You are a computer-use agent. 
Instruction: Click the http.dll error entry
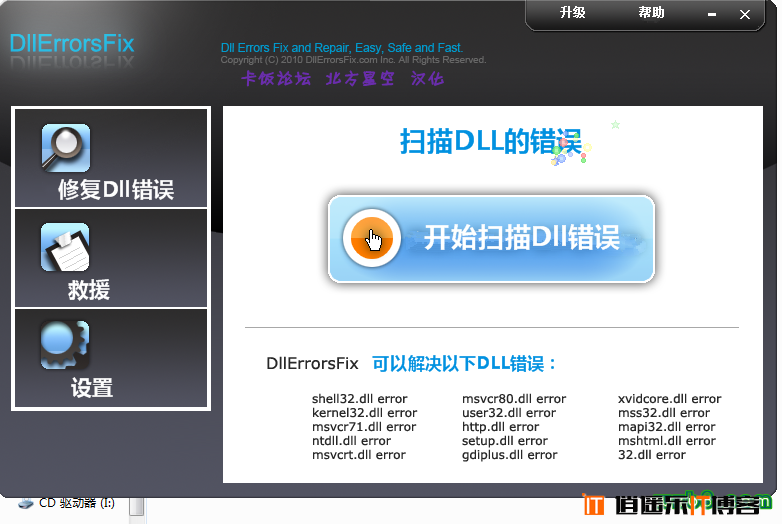point(501,427)
